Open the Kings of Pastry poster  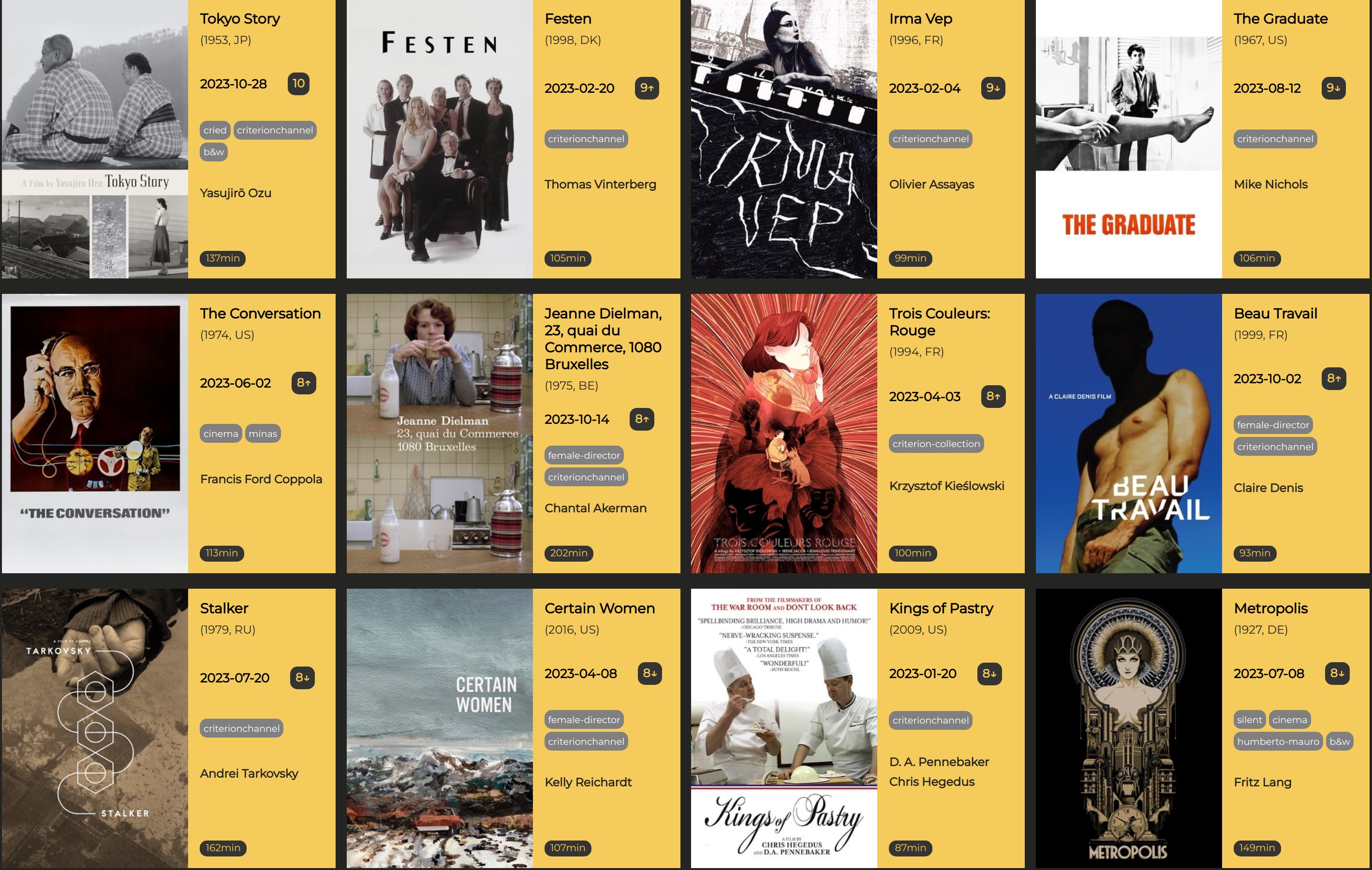(784, 728)
